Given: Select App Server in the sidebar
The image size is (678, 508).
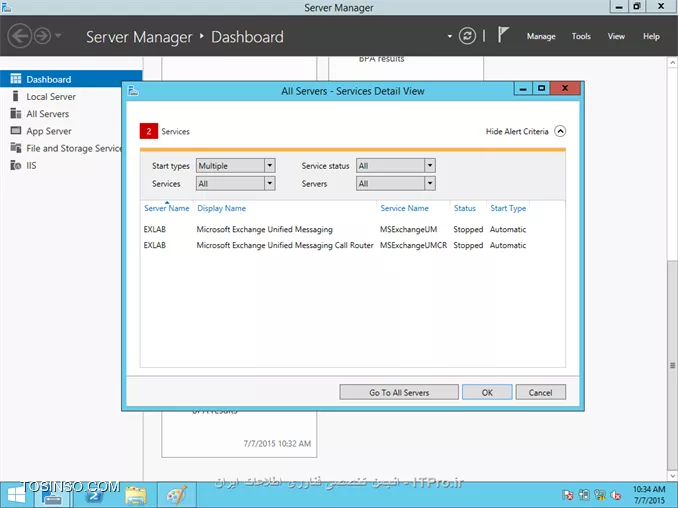Looking at the screenshot, I should [x=48, y=131].
